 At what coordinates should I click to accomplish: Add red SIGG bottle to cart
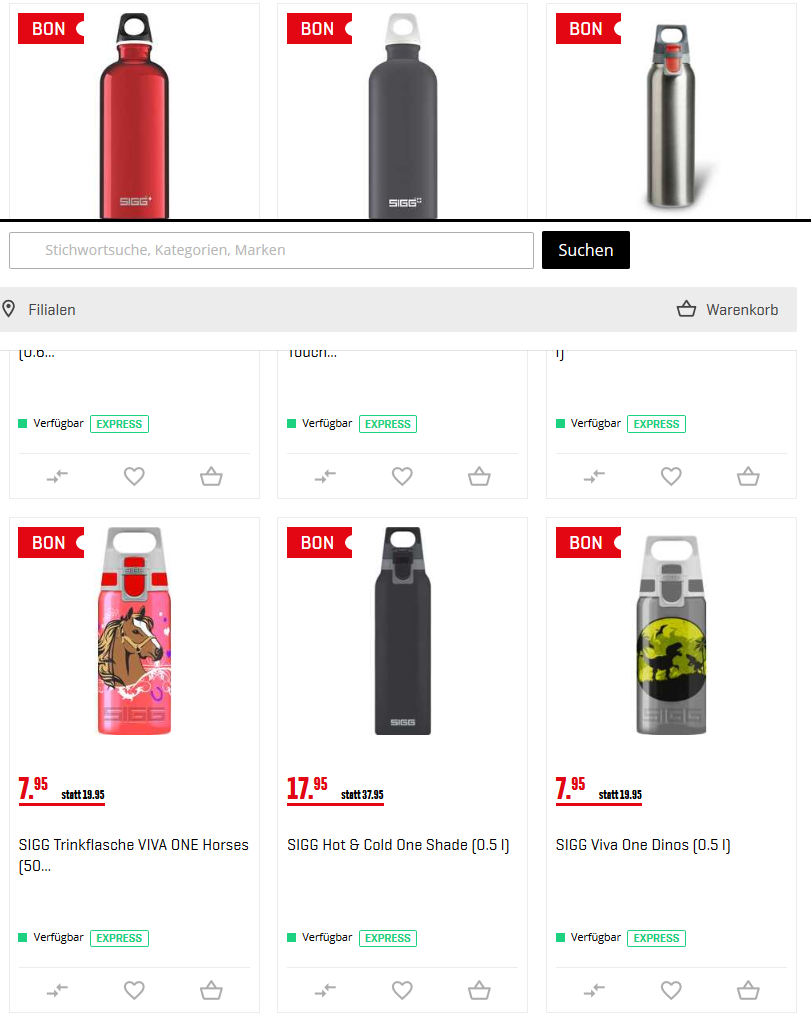point(211,476)
